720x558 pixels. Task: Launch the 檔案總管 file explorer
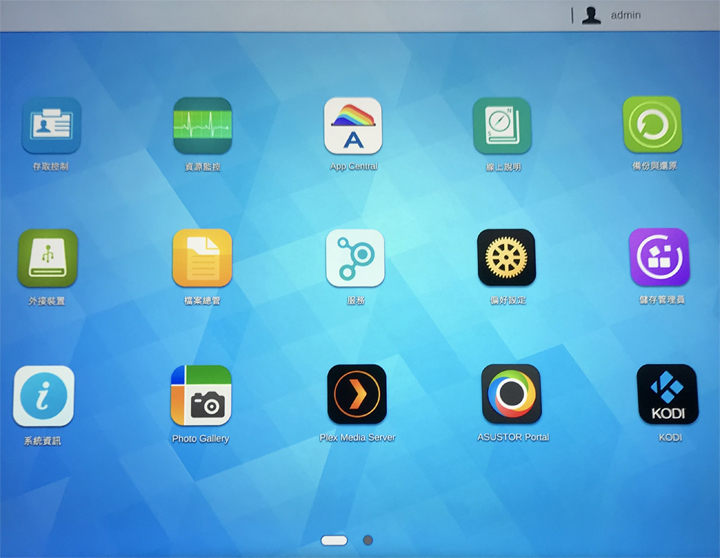pyautogui.click(x=202, y=258)
